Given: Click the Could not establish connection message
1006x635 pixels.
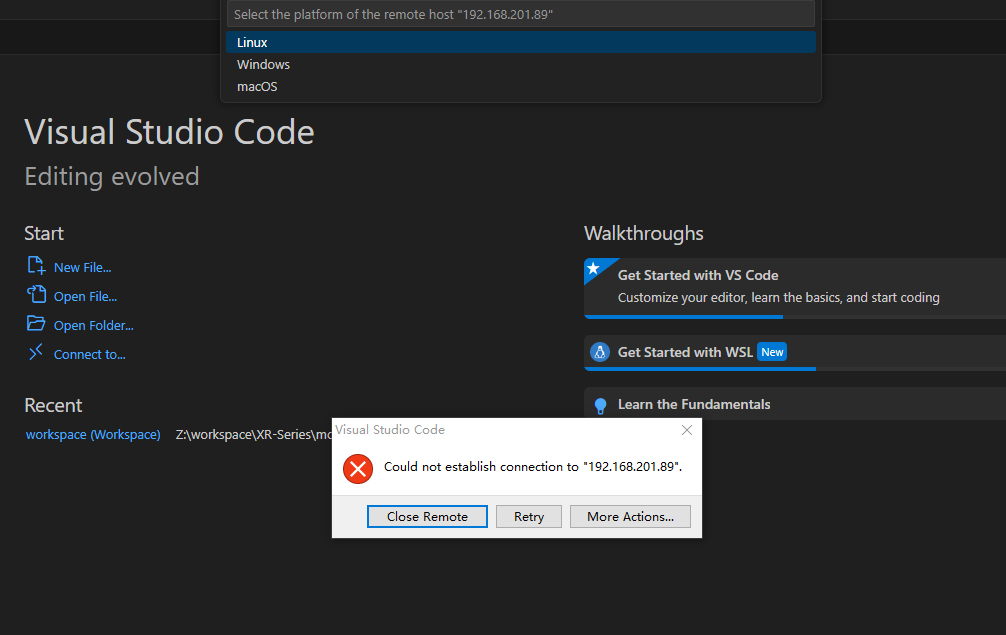Looking at the screenshot, I should pos(533,466).
